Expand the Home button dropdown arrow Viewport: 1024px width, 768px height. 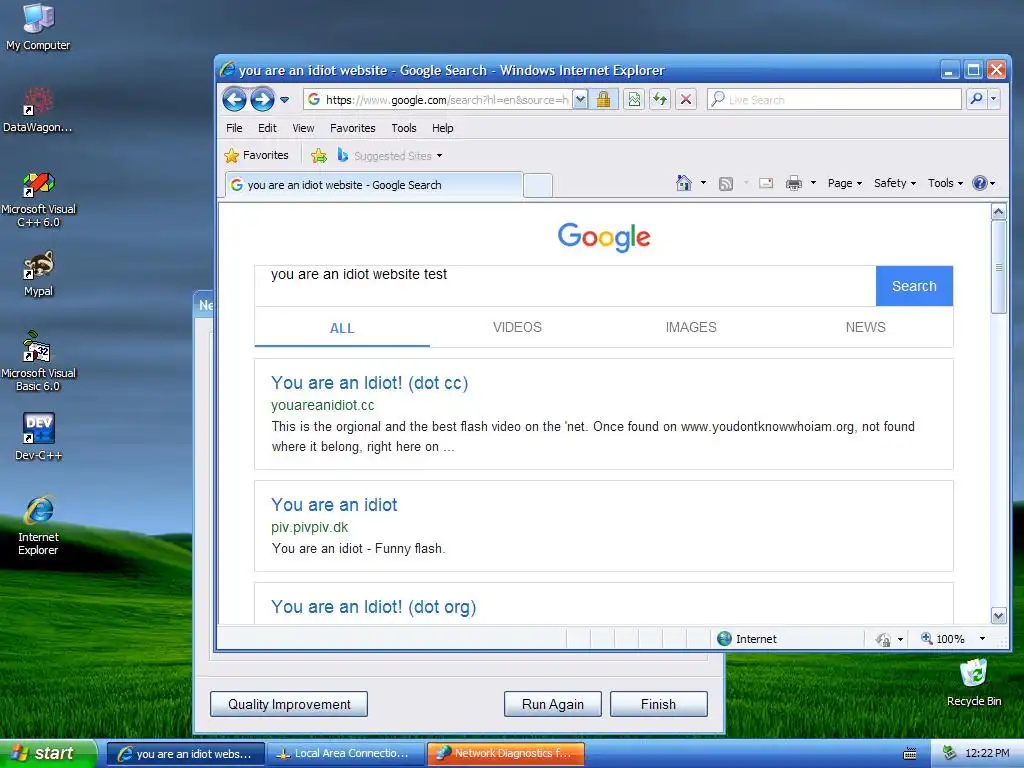point(703,183)
